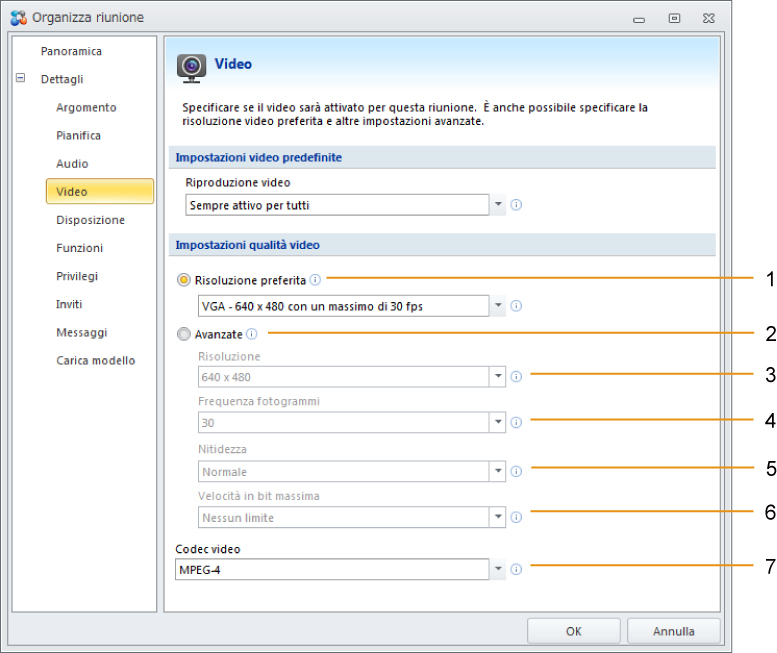Viewport: 777px width, 653px height.
Task: Click info icon next to Codec video dropdown
Action: pos(516,569)
